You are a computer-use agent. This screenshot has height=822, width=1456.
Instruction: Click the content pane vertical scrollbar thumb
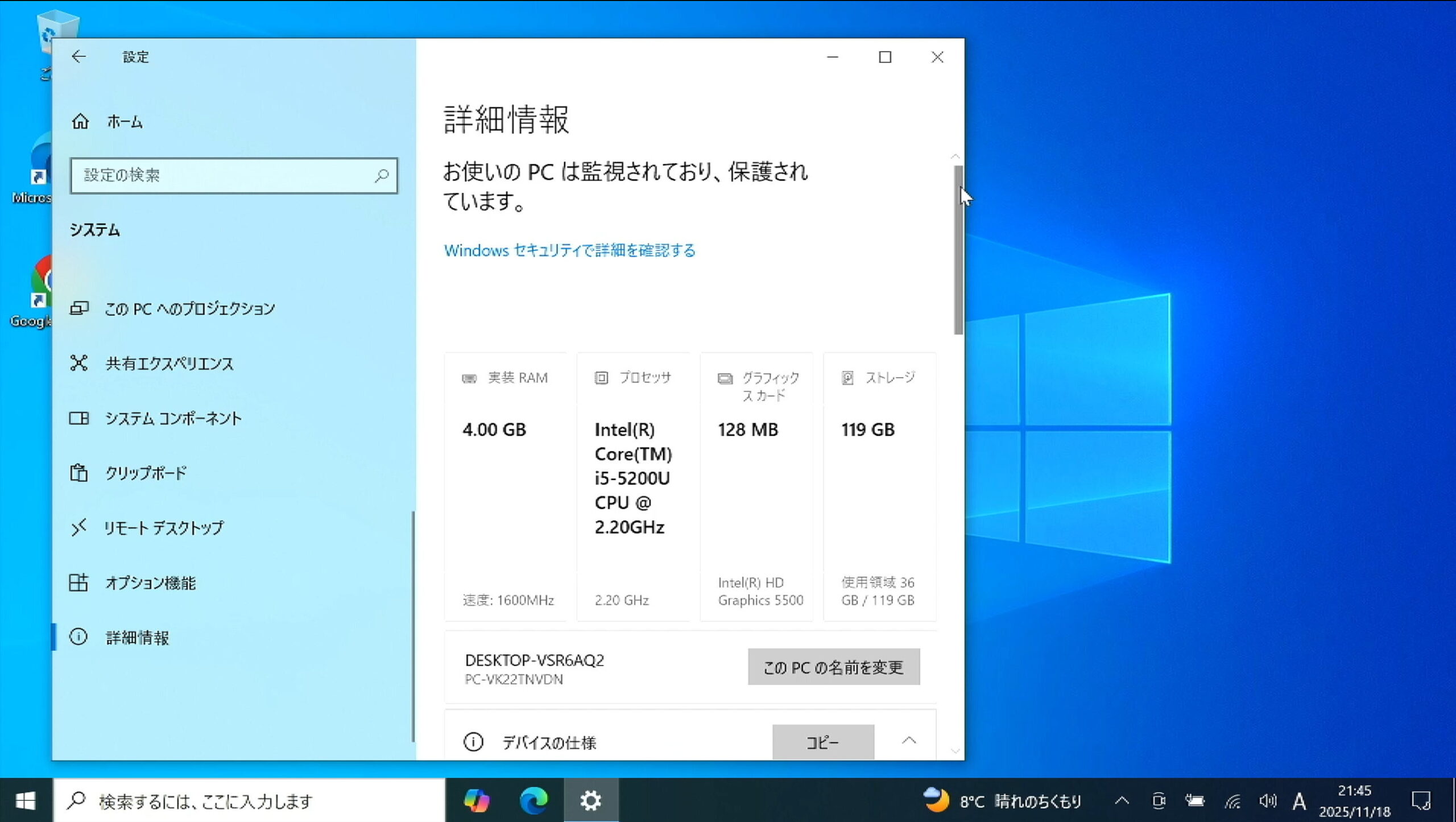click(x=958, y=250)
